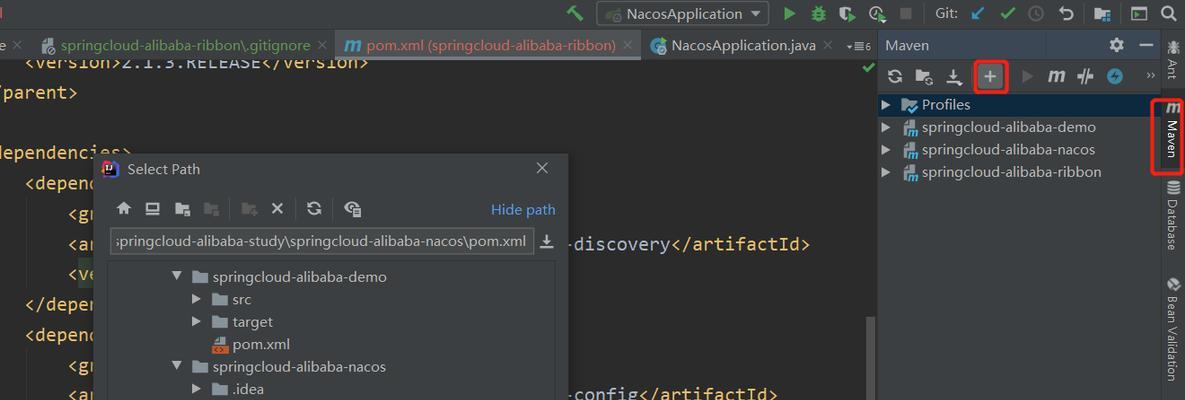Update project via Git blue arrow

tap(978, 14)
